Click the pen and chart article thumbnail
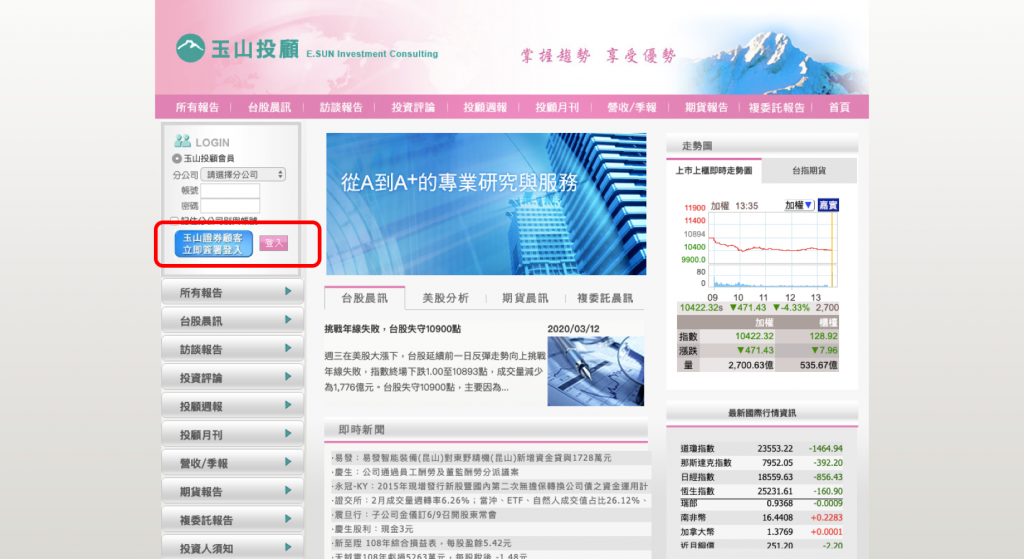The image size is (1024, 559). (x=596, y=371)
